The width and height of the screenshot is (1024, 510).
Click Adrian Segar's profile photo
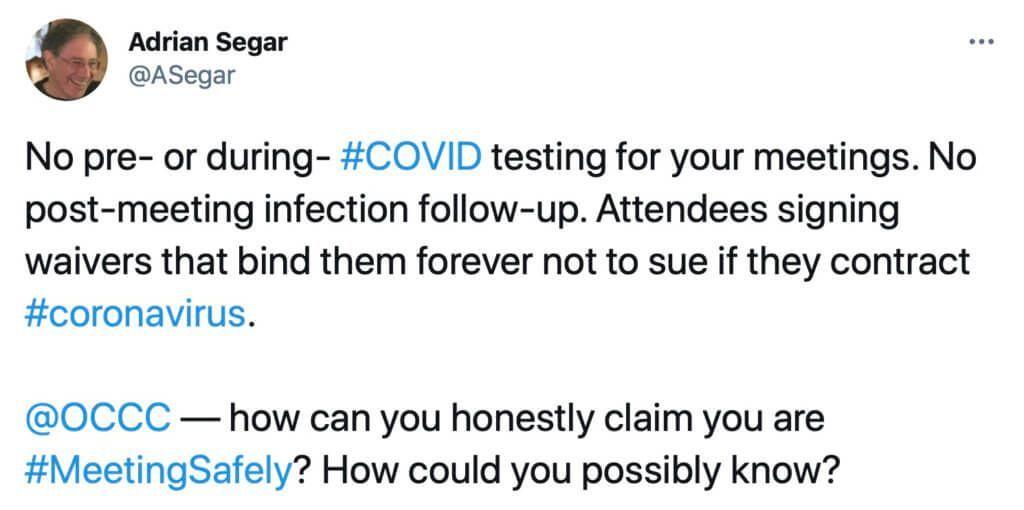[66, 61]
